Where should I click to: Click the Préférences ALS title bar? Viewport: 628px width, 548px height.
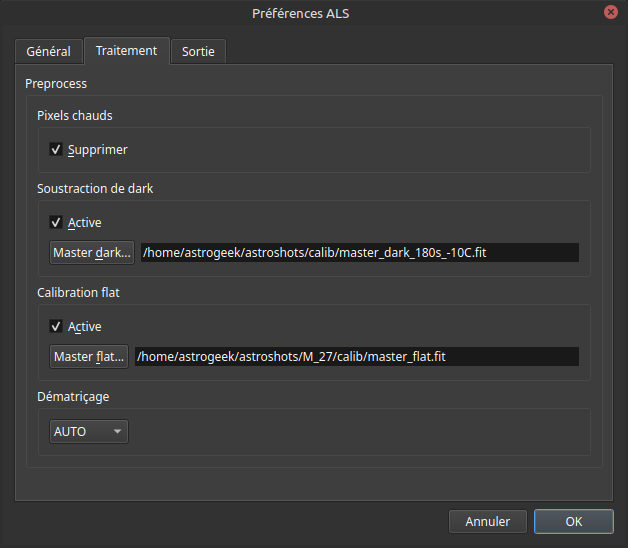pos(300,13)
